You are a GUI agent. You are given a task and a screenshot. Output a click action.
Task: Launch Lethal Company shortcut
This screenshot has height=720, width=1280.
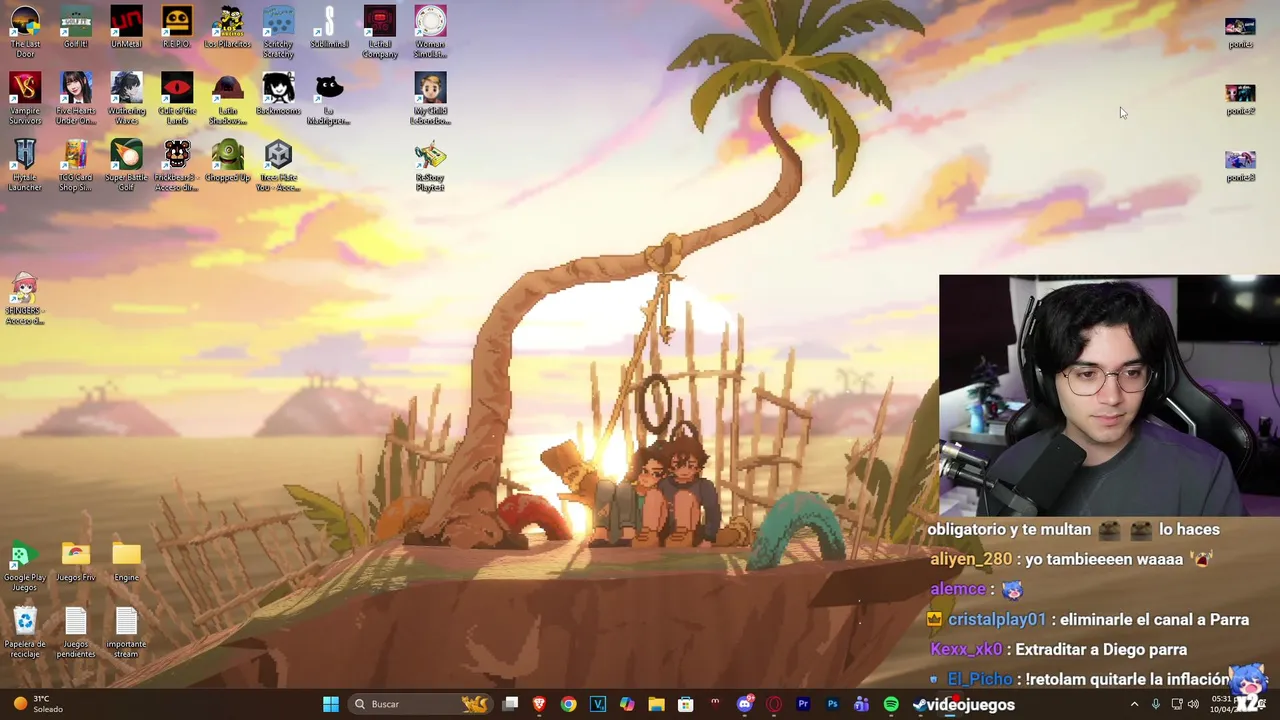click(380, 31)
